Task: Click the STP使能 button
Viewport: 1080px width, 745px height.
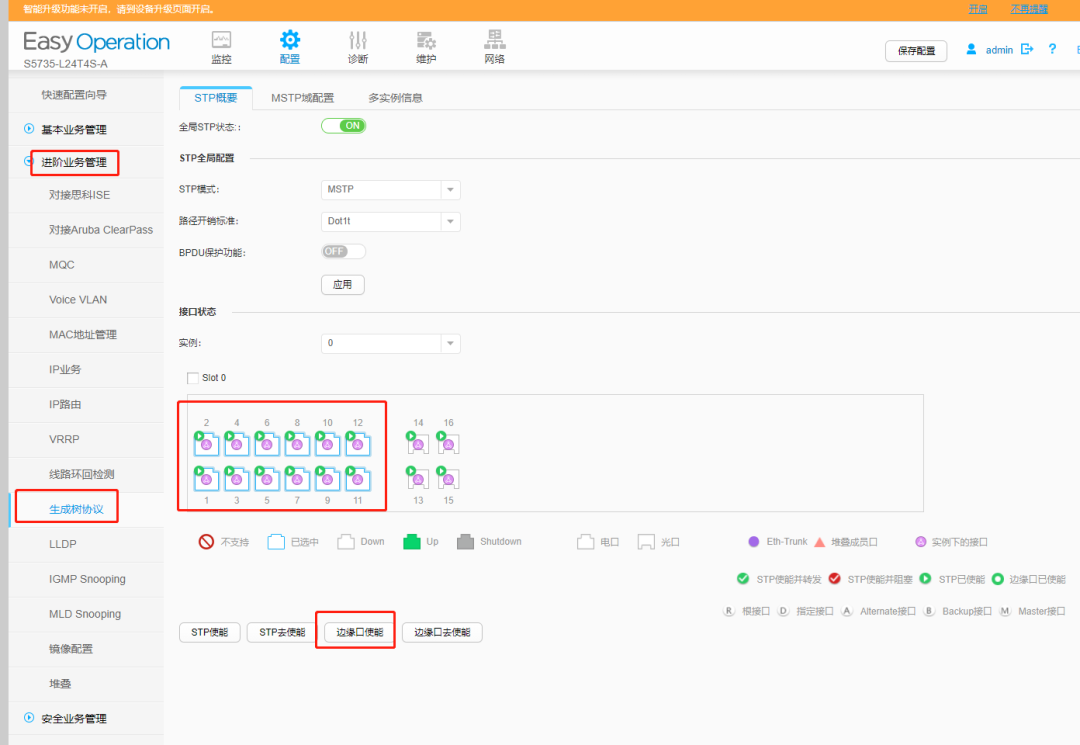Action: click(209, 632)
